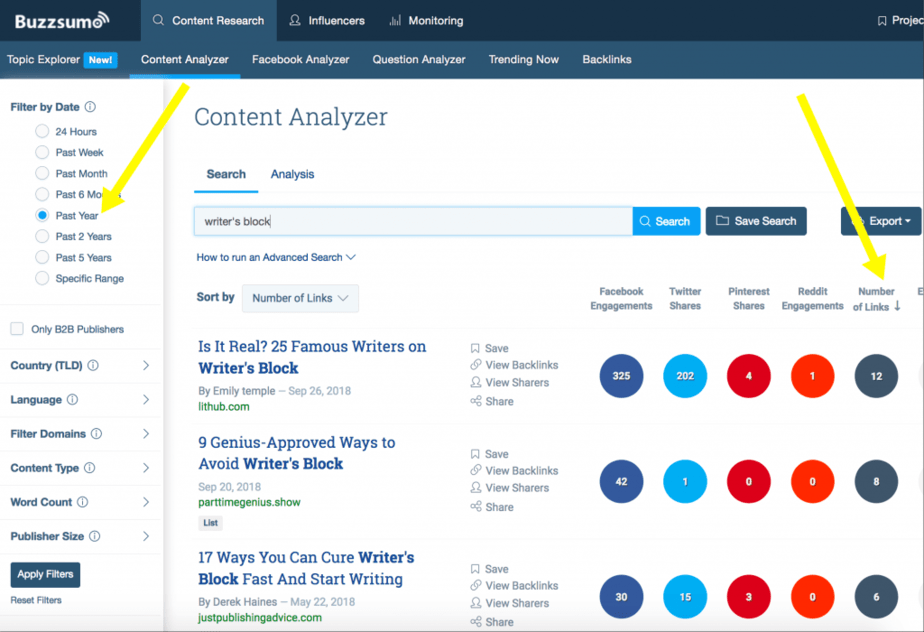Click the Word Count info icon
The width and height of the screenshot is (924, 632).
tap(82, 502)
